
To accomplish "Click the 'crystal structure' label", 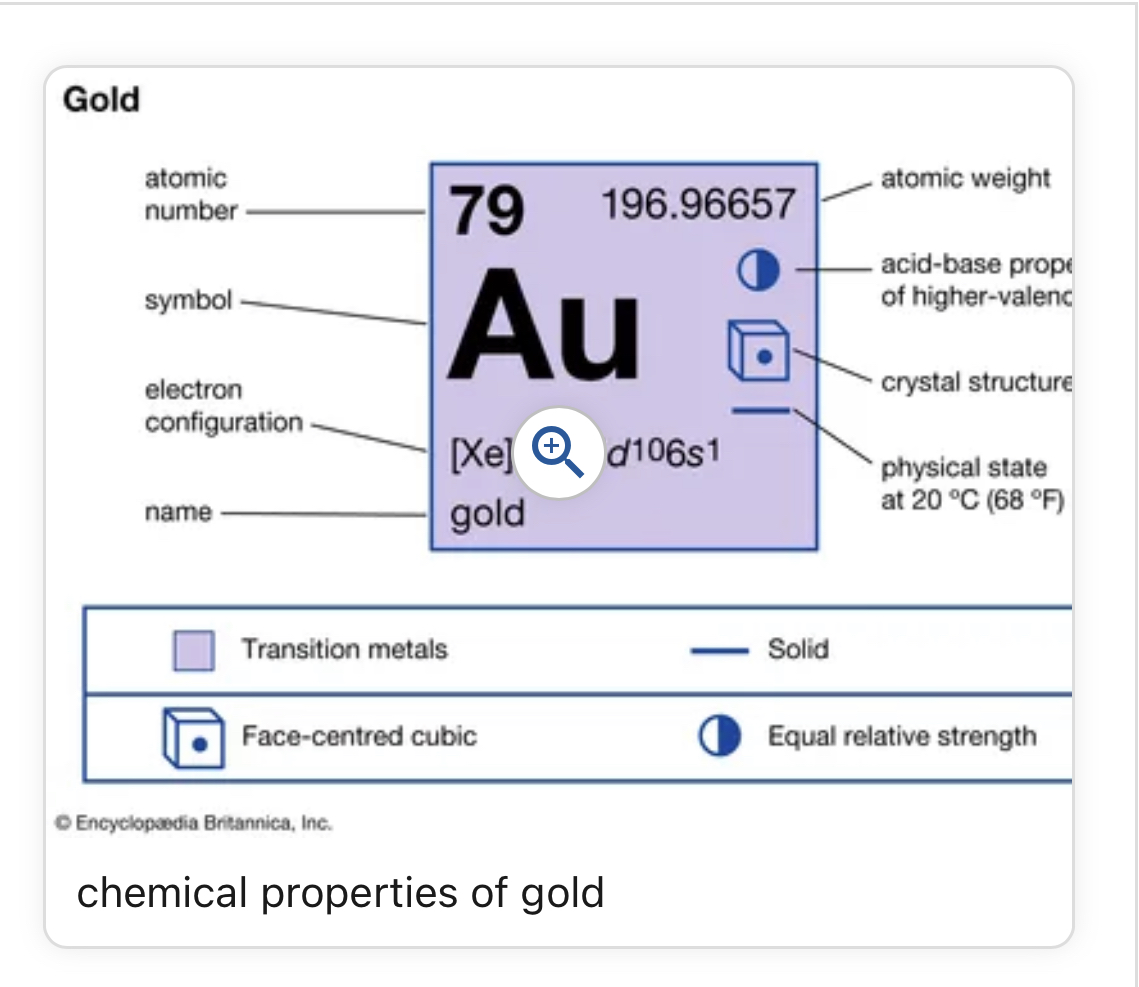I will click(977, 382).
